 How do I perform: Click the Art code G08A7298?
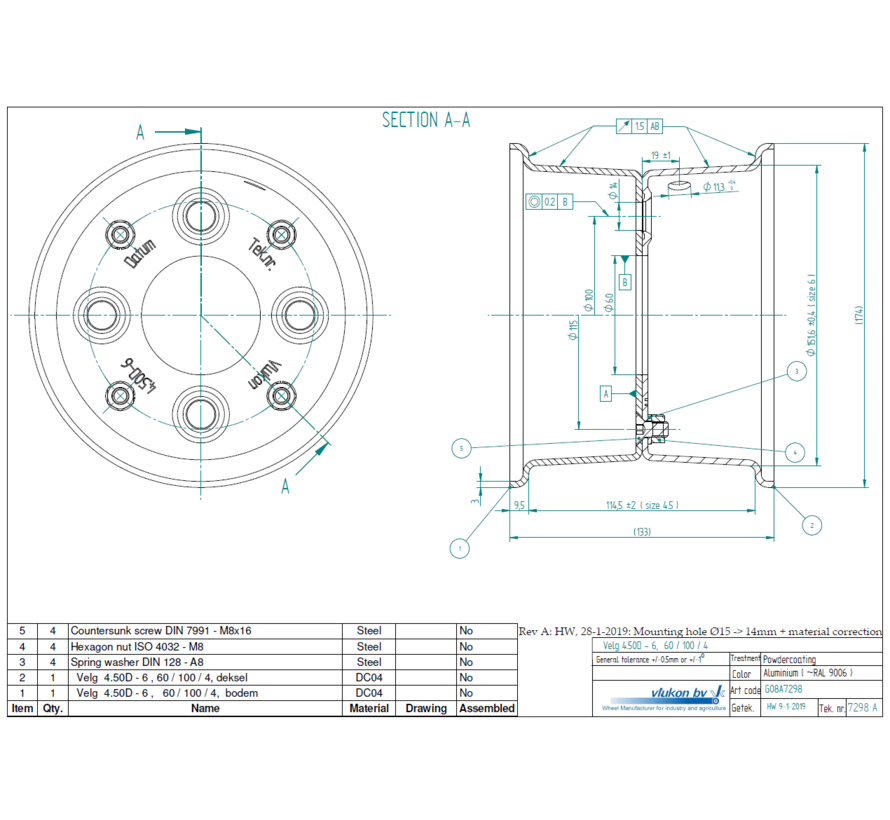pos(786,689)
